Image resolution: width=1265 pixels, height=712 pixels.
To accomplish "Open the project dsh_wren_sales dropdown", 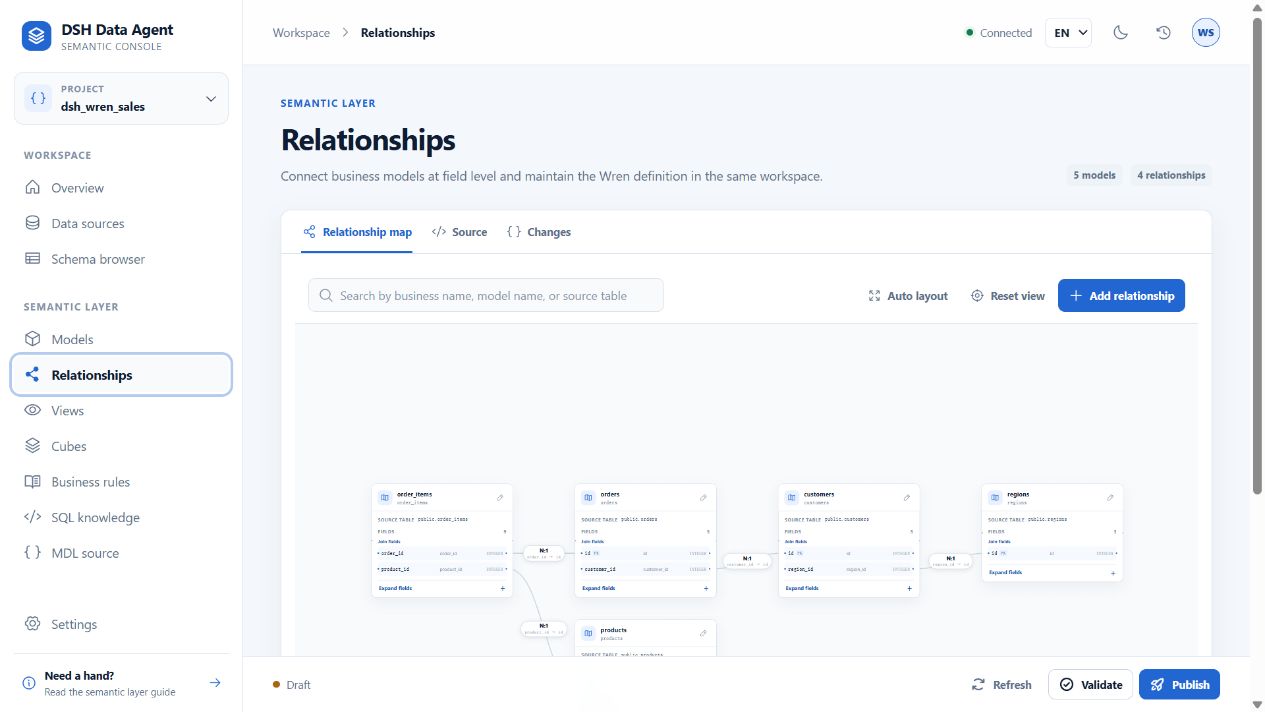I will [121, 98].
